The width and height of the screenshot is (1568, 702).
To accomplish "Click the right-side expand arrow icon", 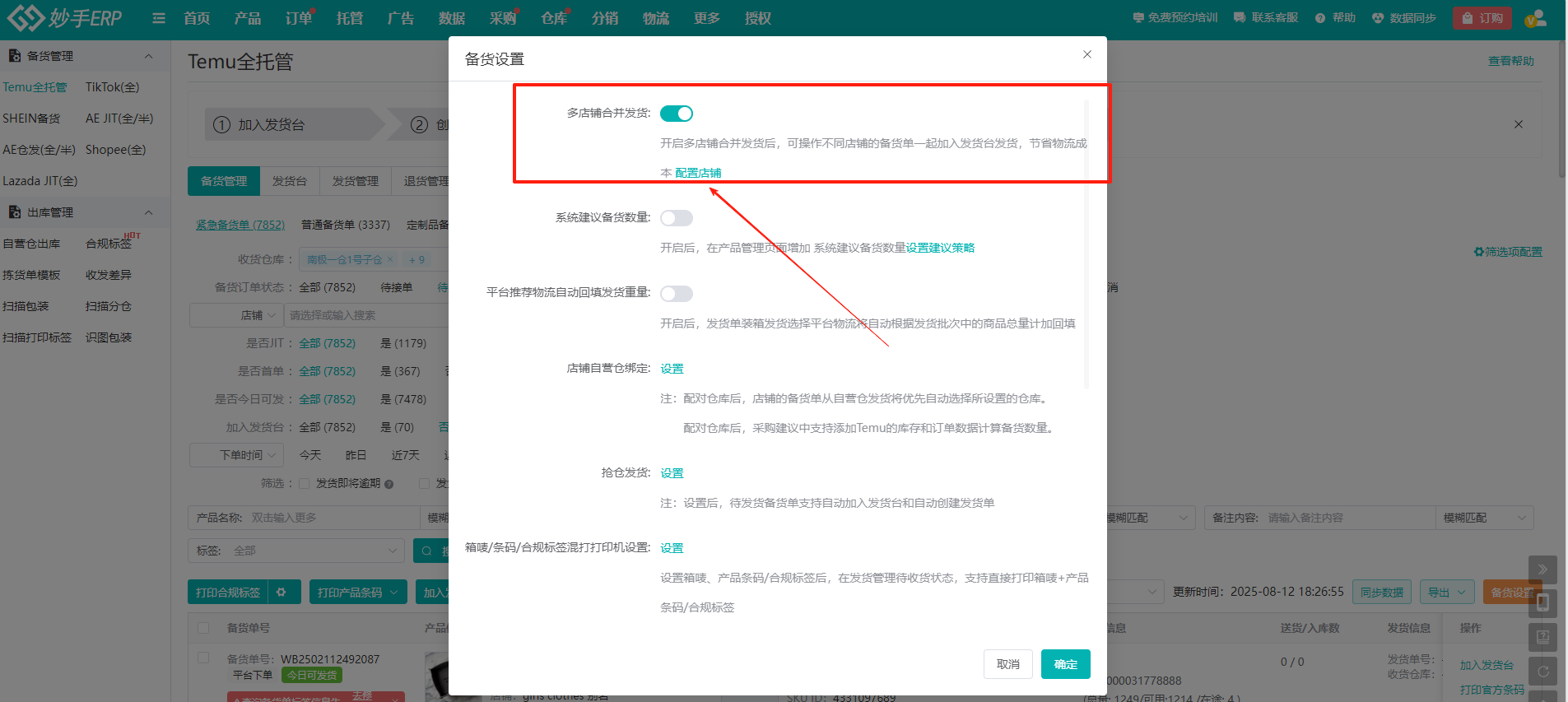I will click(1542, 569).
